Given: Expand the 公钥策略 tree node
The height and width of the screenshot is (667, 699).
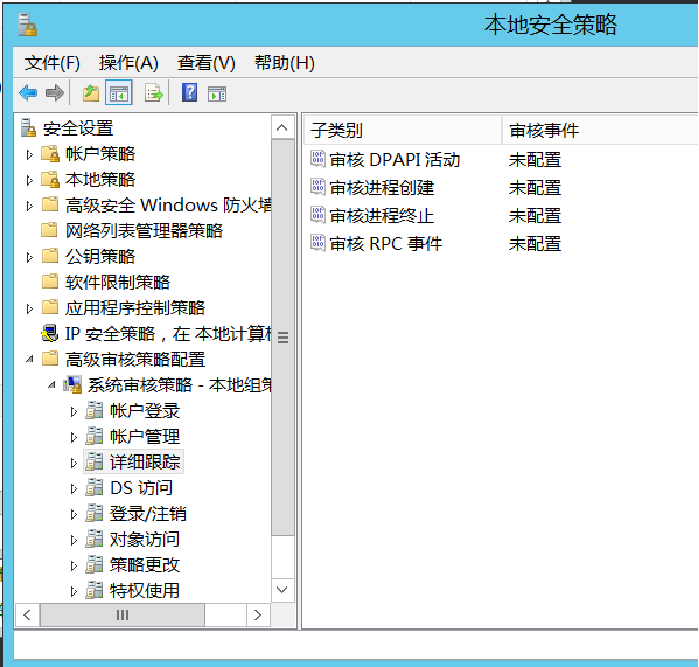Looking at the screenshot, I should click(x=29, y=257).
